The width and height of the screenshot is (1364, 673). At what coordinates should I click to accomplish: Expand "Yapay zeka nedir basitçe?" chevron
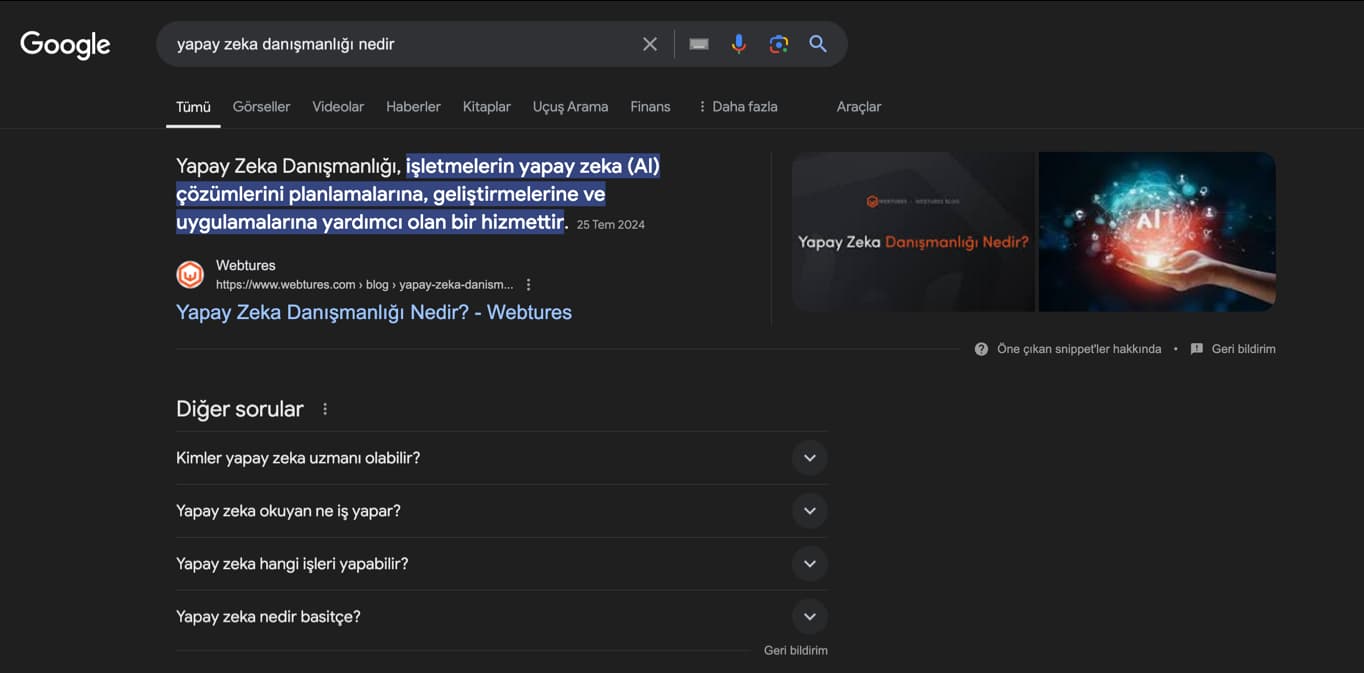810,617
